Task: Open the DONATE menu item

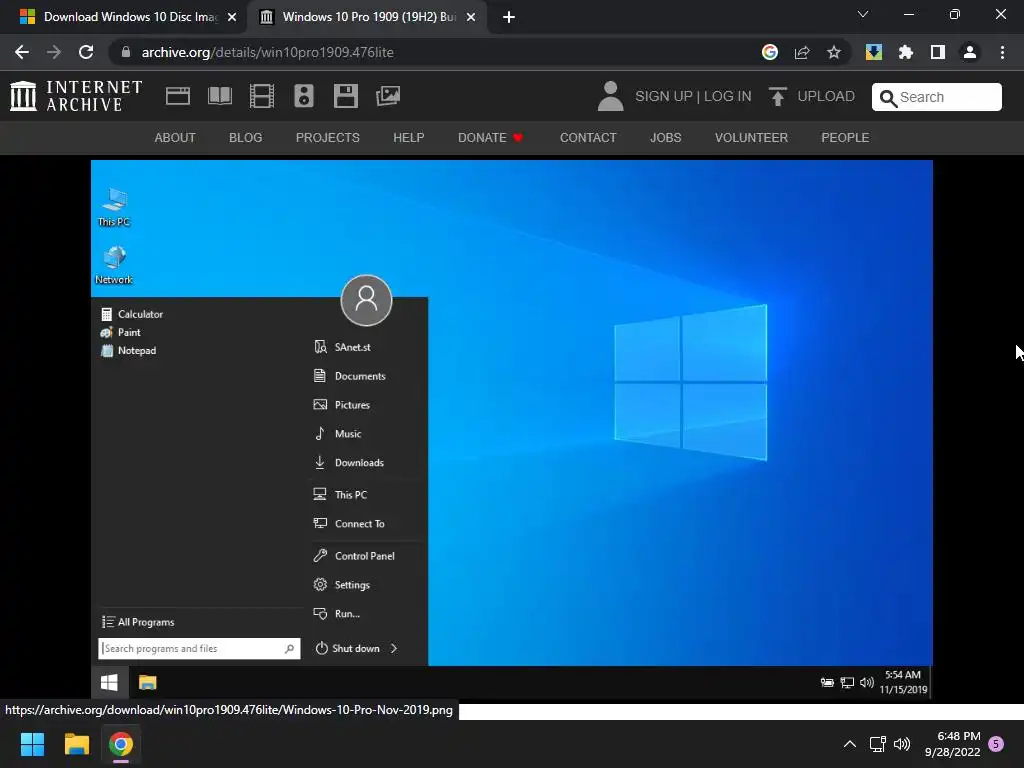Action: (x=490, y=138)
